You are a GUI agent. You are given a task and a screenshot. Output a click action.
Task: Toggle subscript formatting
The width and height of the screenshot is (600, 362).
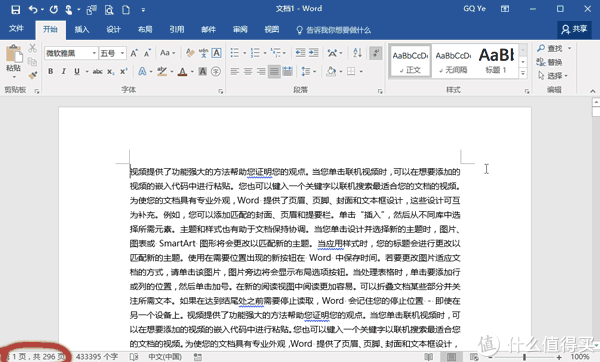[x=111, y=72]
